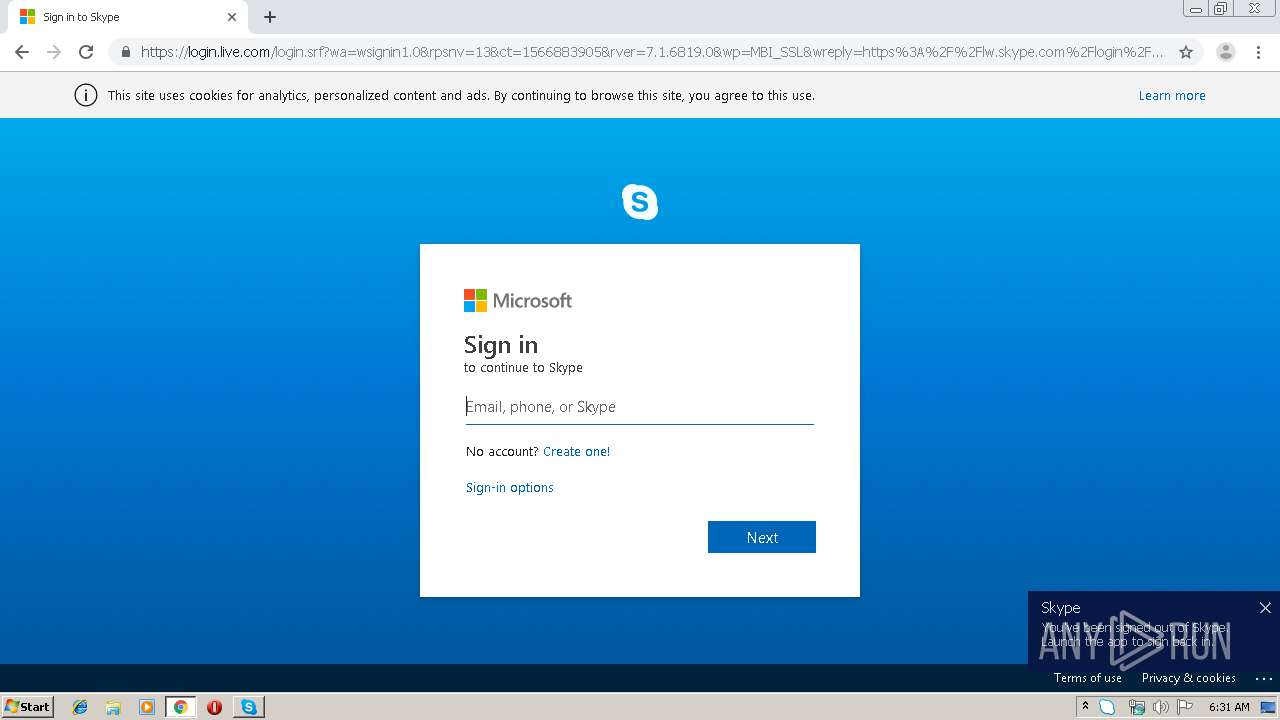
Task: Click the 'to continue to Skype' text
Action: pyautogui.click(x=523, y=368)
